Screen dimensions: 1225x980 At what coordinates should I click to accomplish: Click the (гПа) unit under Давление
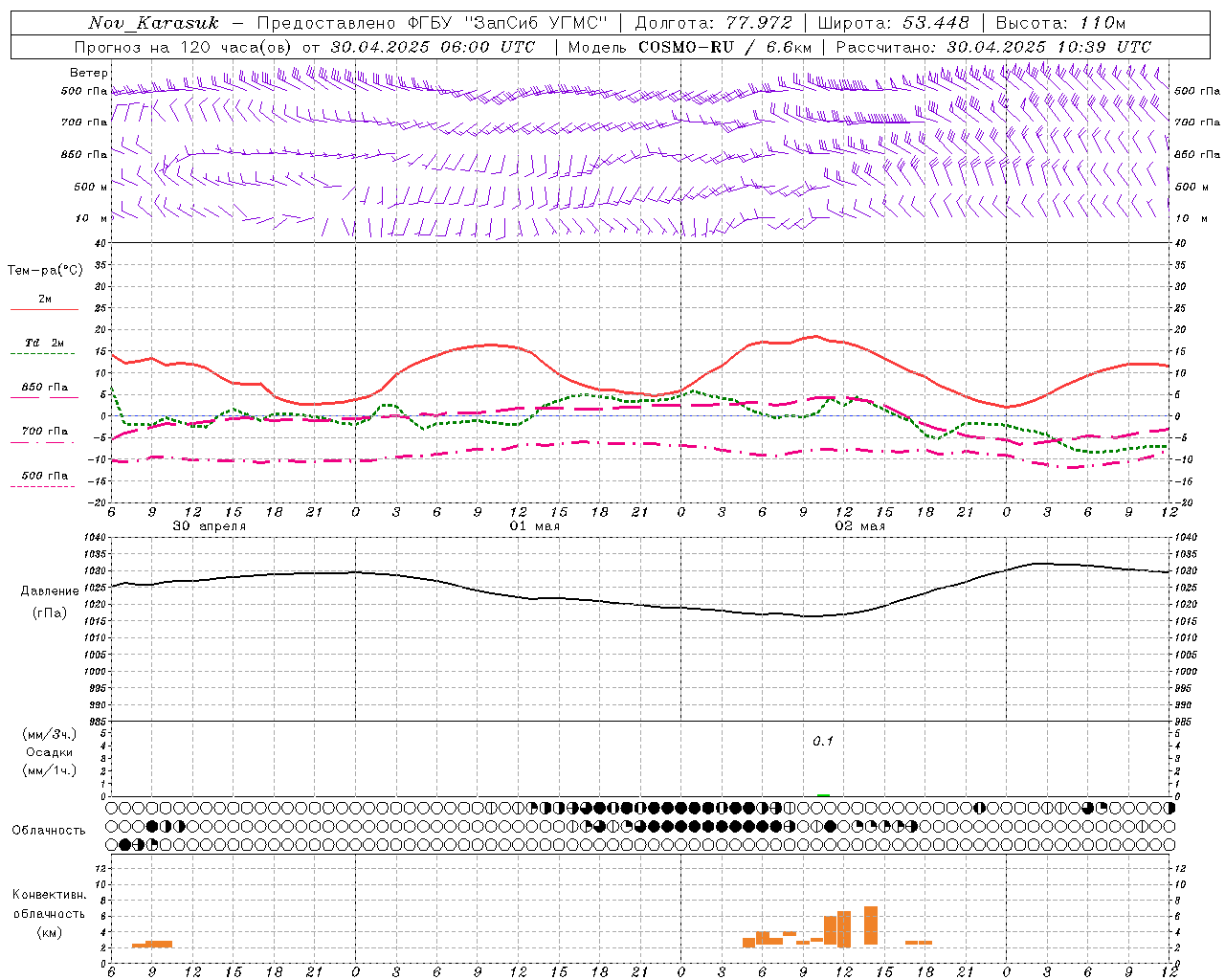point(50,613)
